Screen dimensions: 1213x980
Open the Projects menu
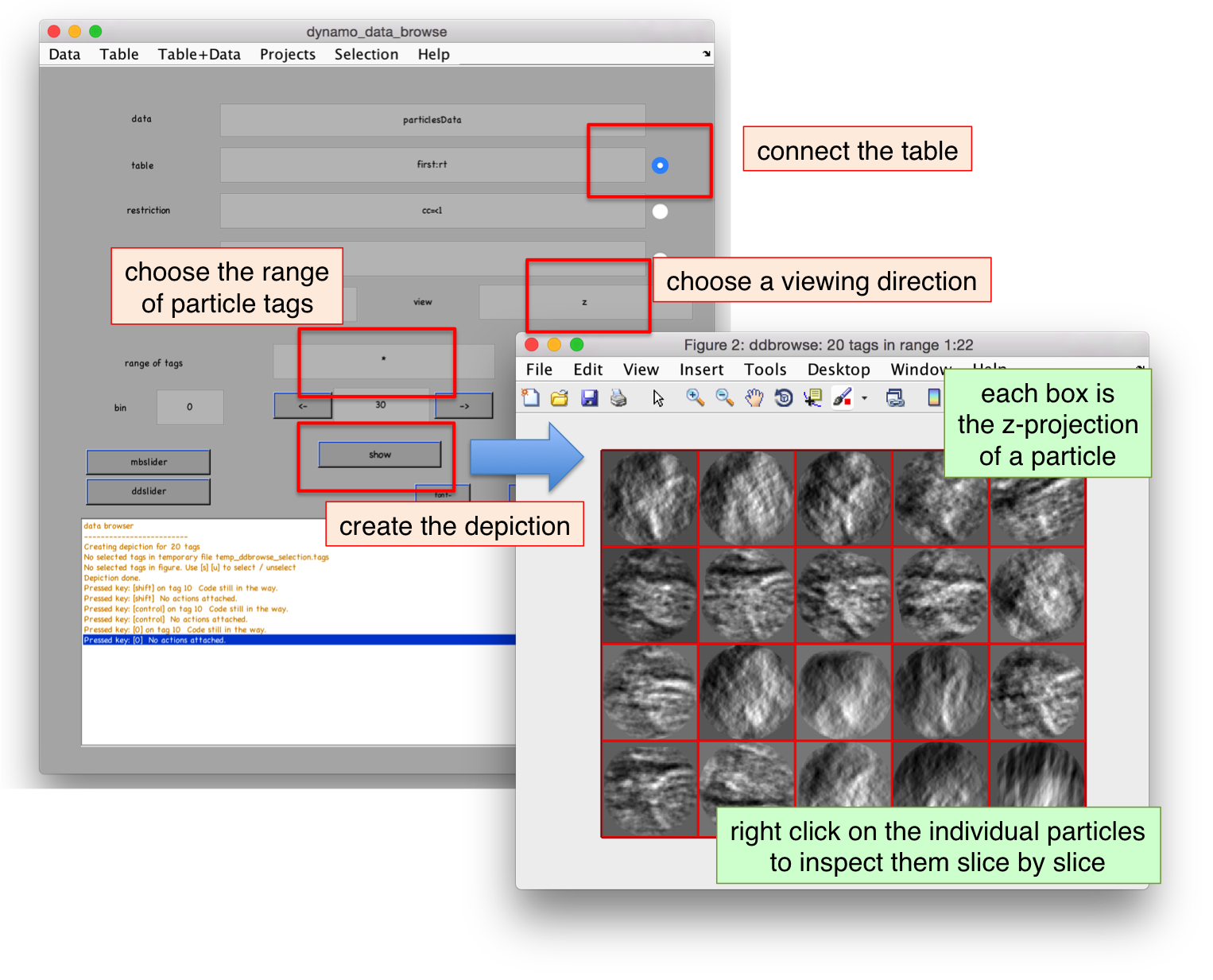(288, 54)
